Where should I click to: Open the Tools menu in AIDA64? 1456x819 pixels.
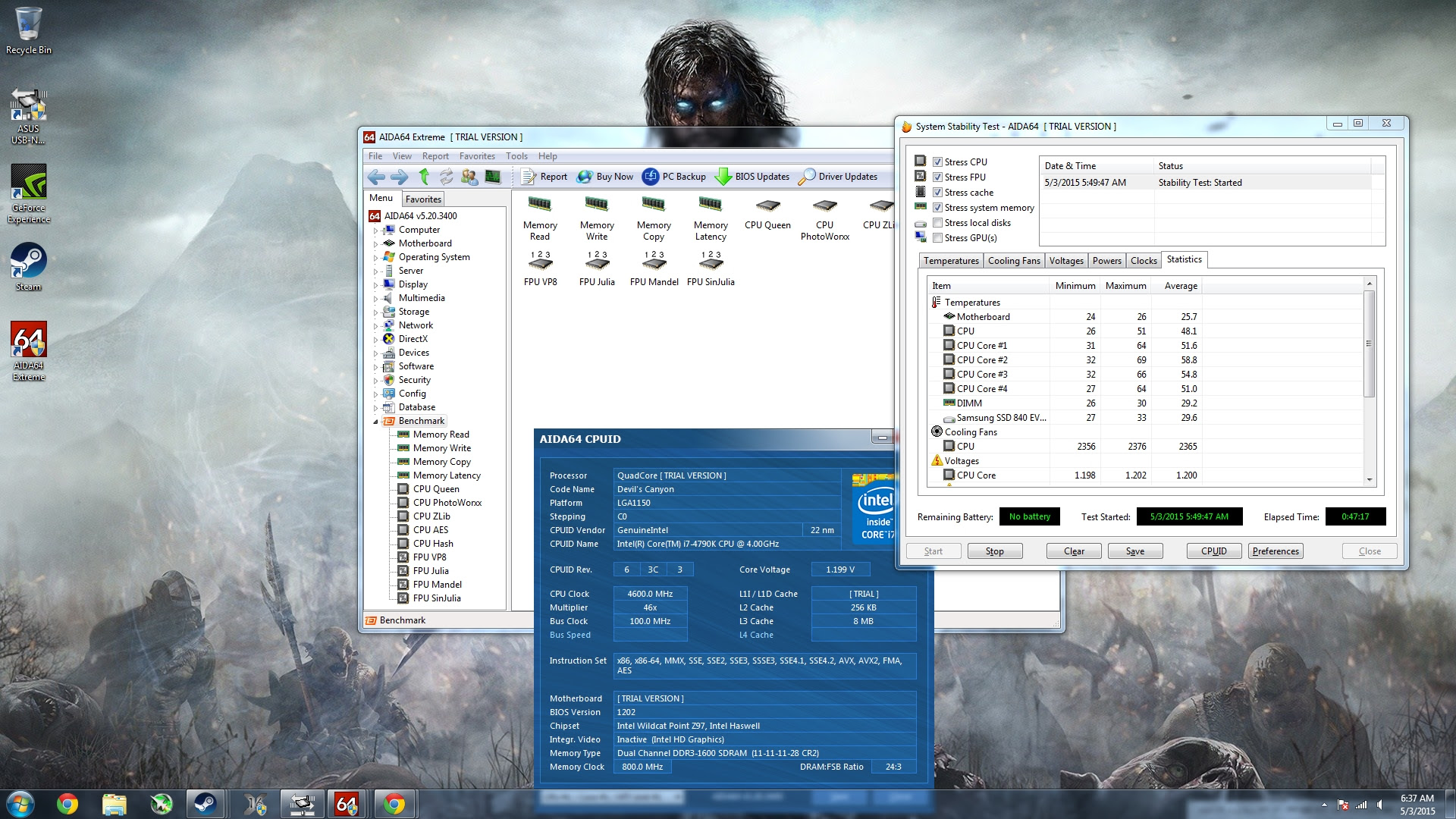[x=516, y=156]
